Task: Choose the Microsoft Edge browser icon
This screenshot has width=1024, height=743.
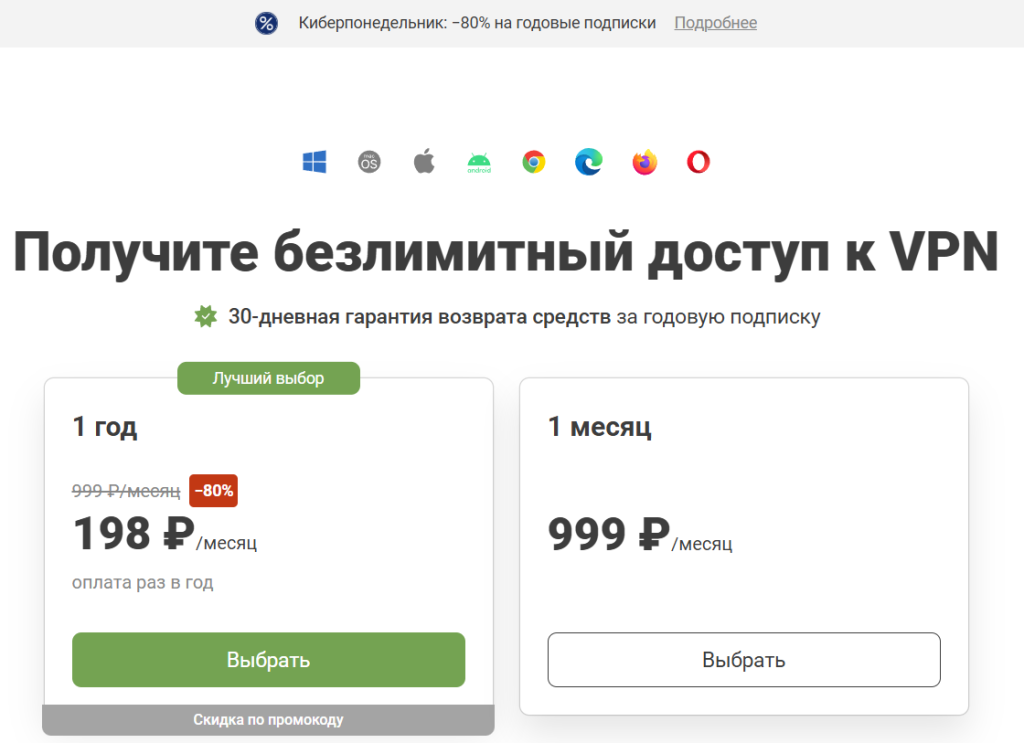Action: (x=589, y=162)
